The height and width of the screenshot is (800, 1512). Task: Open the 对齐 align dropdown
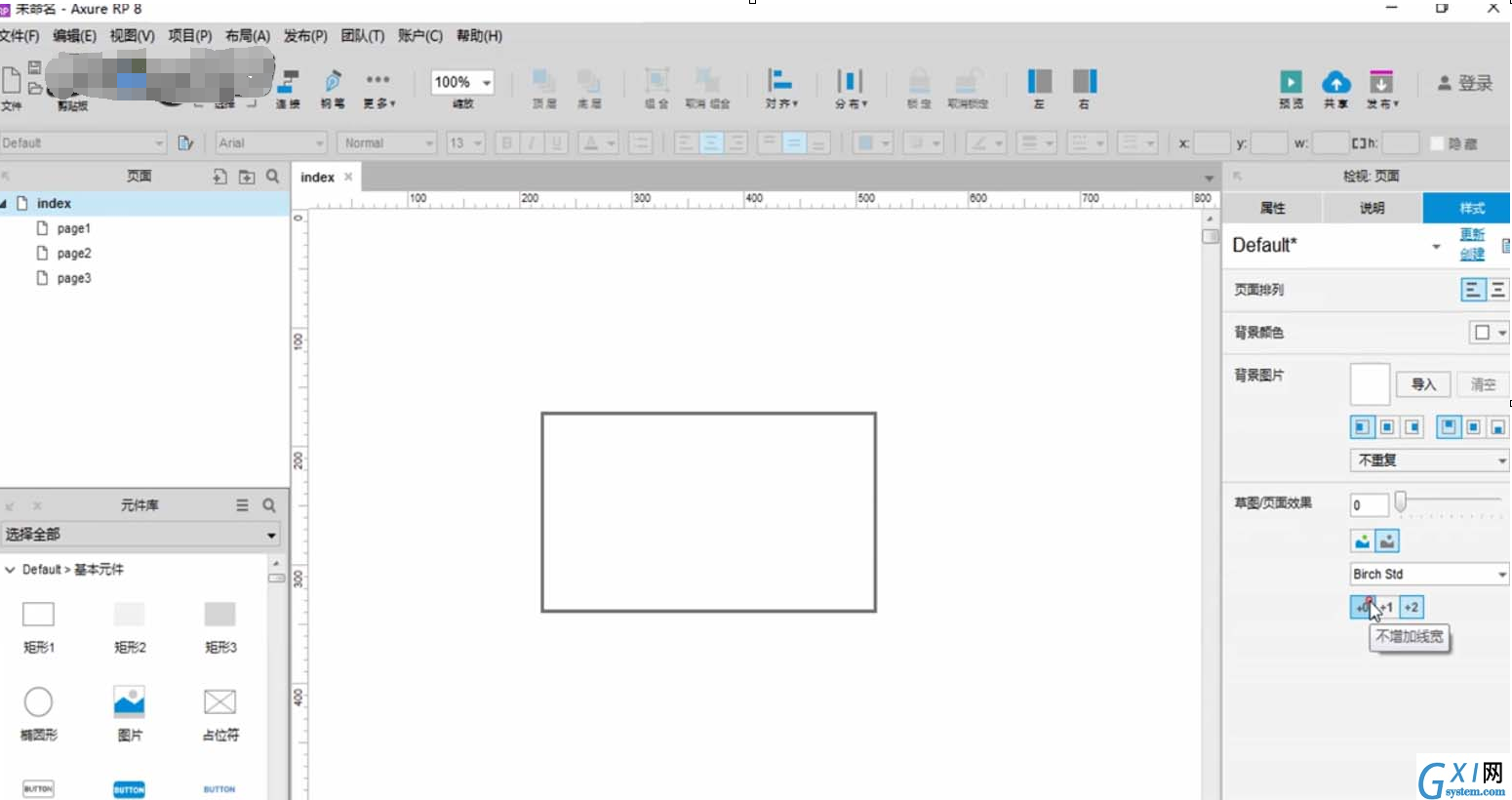[x=781, y=88]
